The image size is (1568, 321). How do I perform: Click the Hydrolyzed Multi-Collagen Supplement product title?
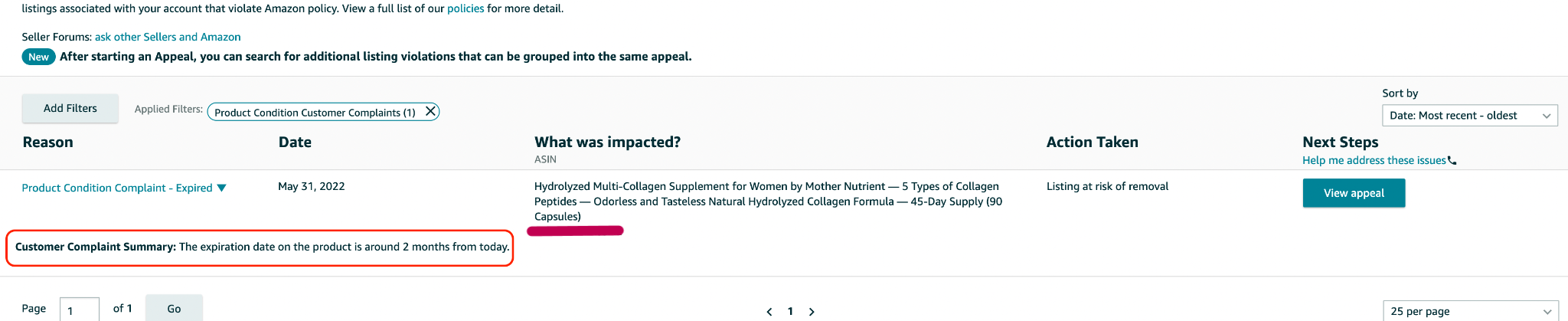tap(767, 201)
